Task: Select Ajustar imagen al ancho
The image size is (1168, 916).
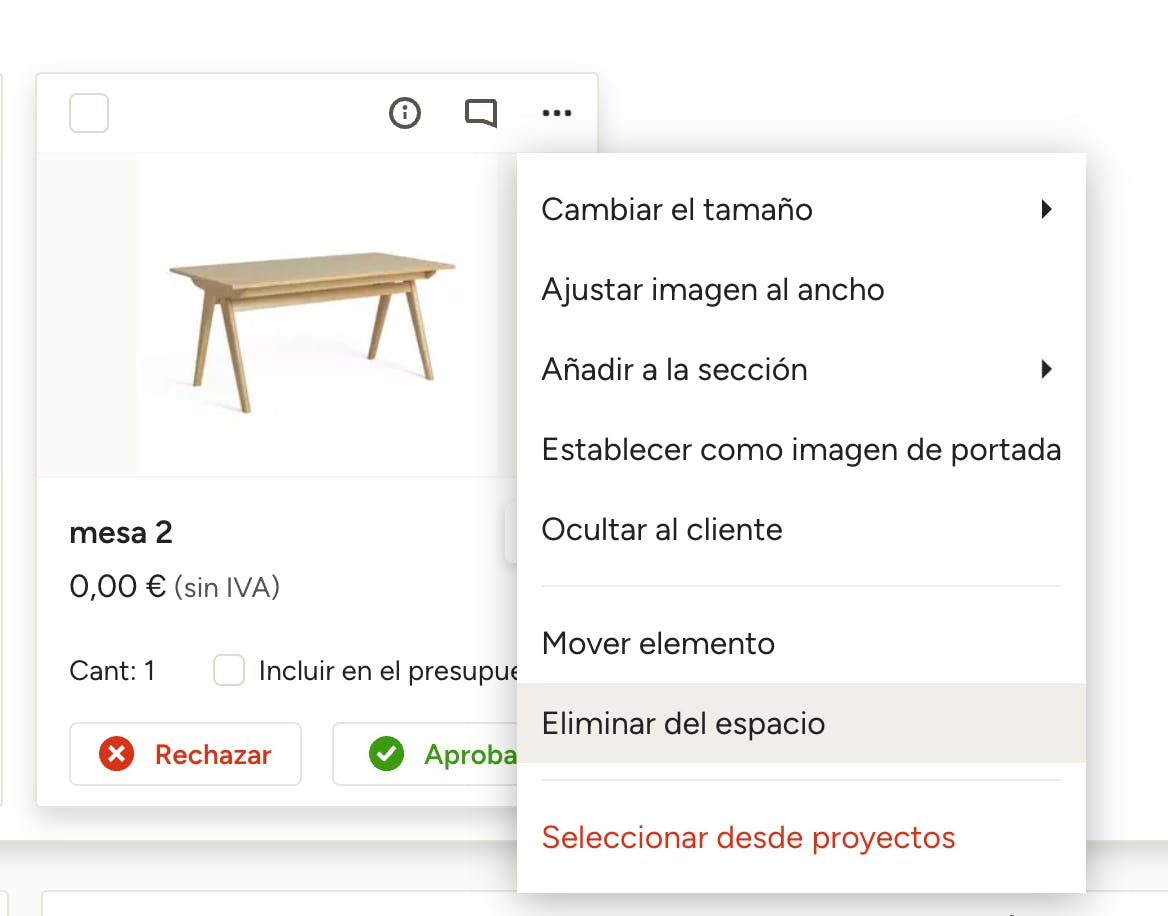Action: coord(713,290)
